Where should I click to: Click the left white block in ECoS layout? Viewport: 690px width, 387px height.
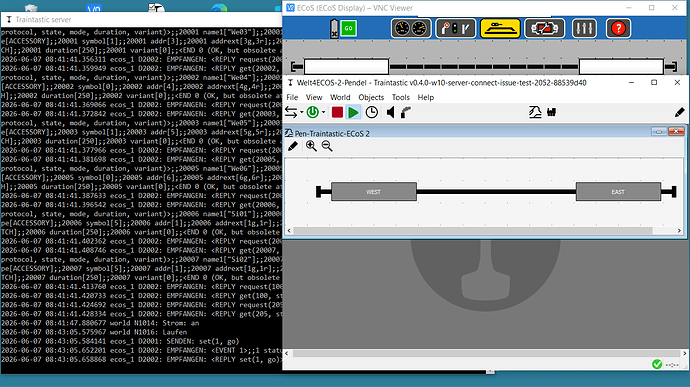coord(346,66)
